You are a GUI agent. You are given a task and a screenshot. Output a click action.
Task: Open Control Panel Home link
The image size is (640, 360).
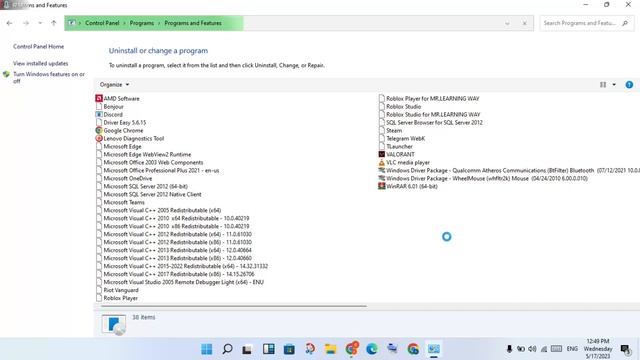[x=38, y=47]
